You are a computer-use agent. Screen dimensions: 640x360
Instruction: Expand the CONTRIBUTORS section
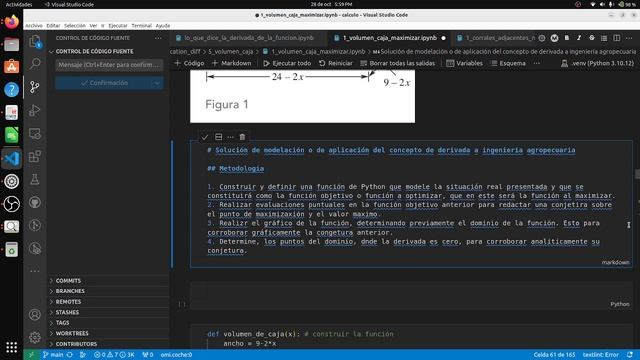coord(76,344)
